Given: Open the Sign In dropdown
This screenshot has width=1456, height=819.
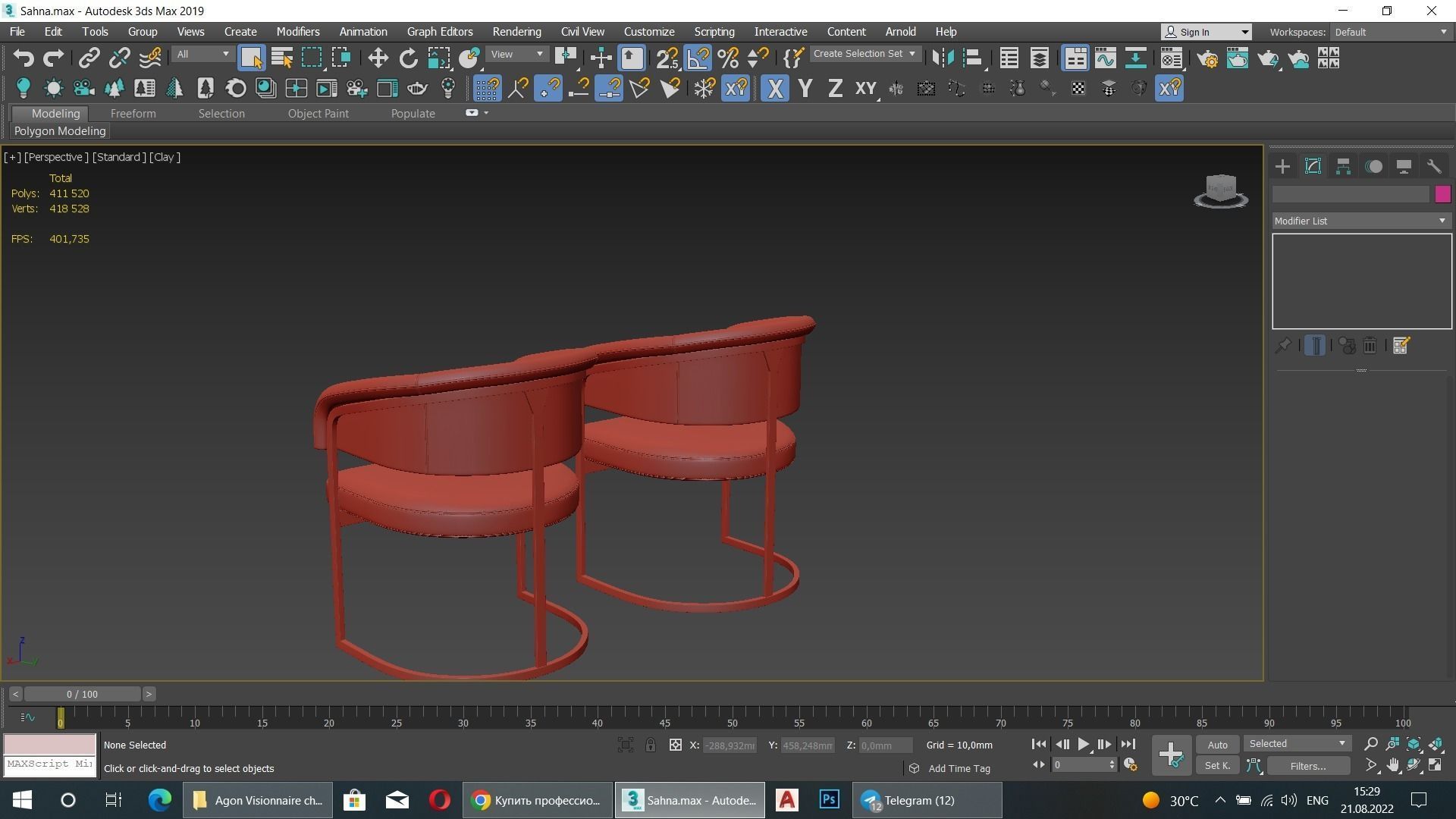Looking at the screenshot, I should coord(1206,32).
